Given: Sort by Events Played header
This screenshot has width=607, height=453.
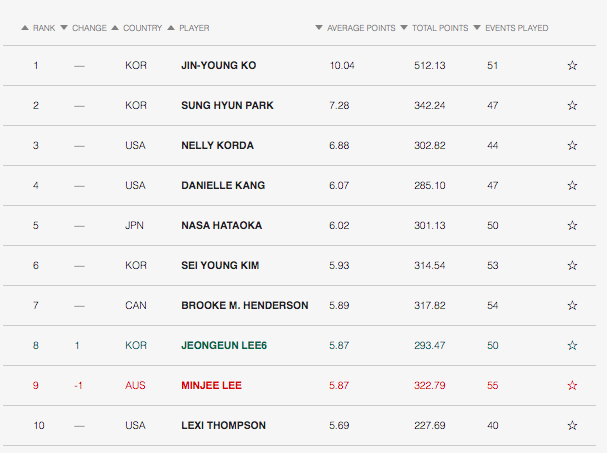Looking at the screenshot, I should tap(516, 28).
